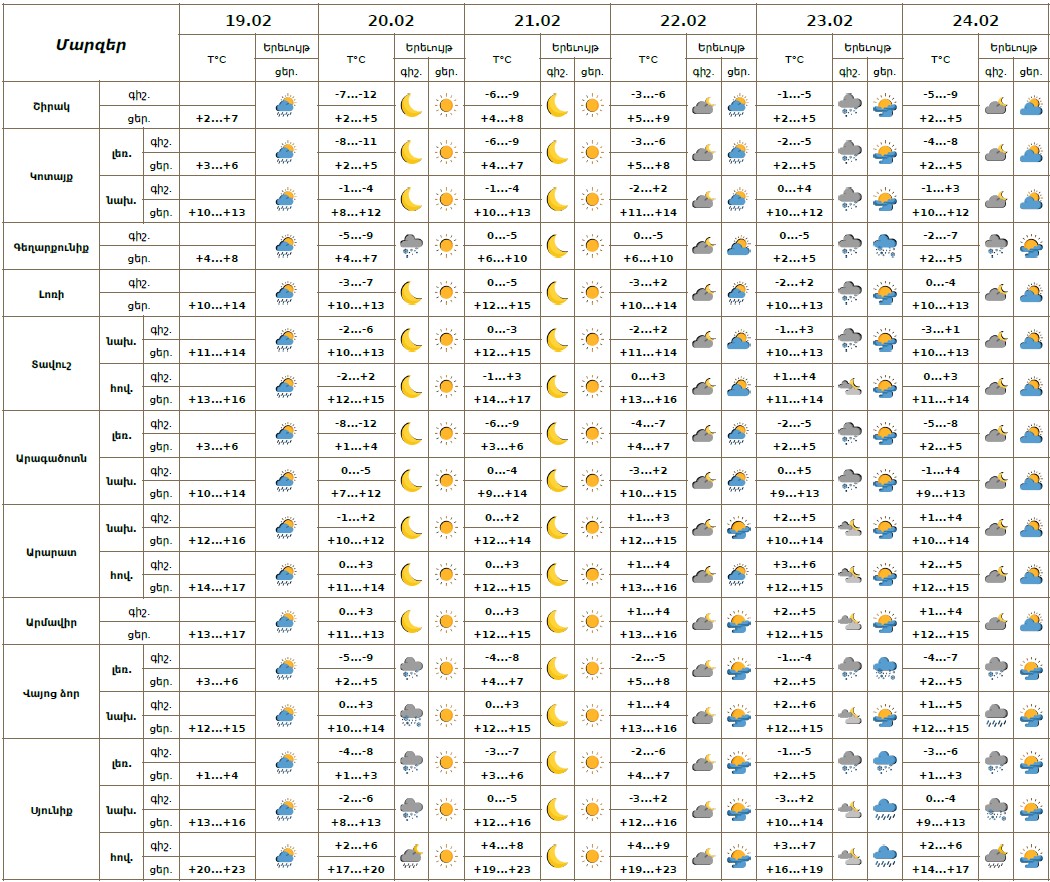The width and height of the screenshot is (1050, 882).
Task: Select the 19.02 date column header
Action: [248, 20]
